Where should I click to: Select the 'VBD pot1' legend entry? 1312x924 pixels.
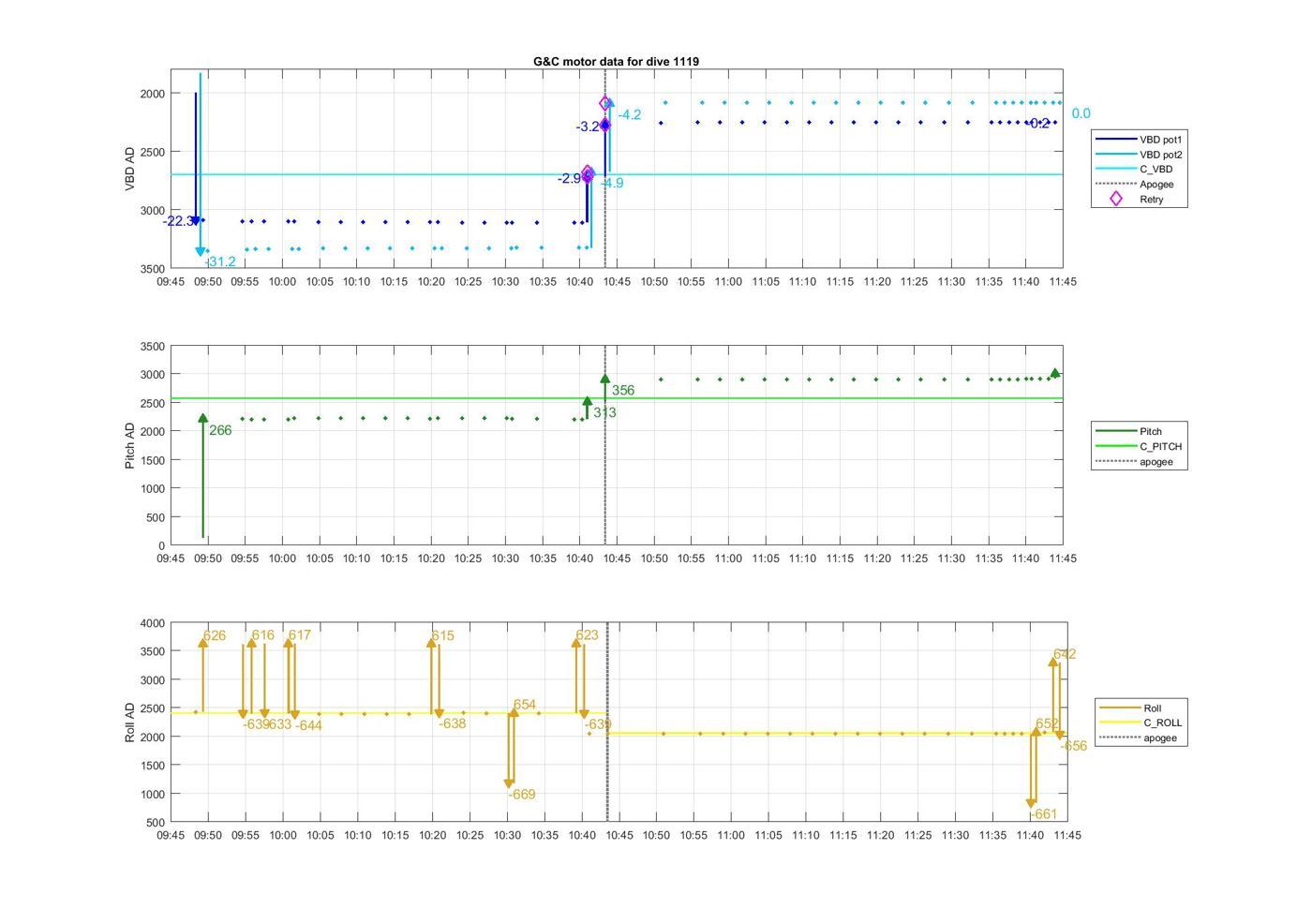1140,140
